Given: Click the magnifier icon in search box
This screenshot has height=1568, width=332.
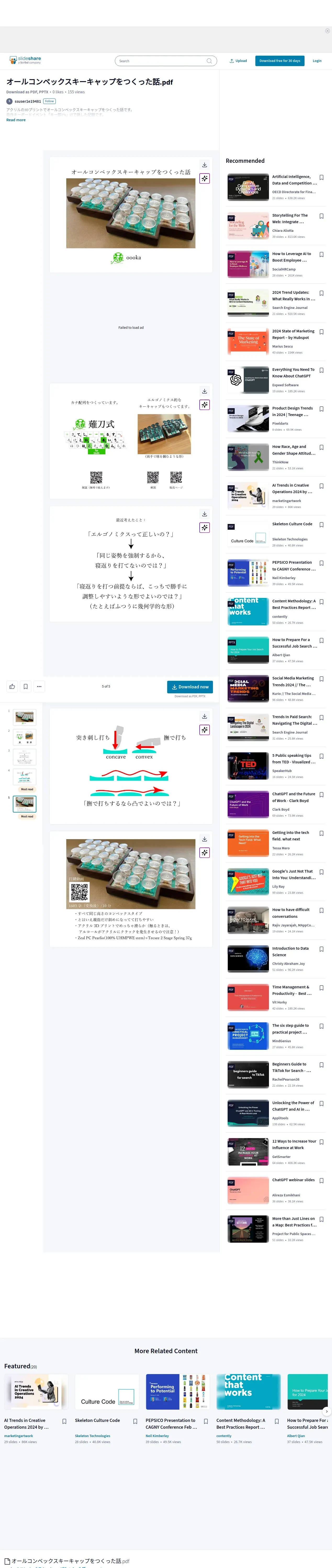Looking at the screenshot, I should (209, 61).
